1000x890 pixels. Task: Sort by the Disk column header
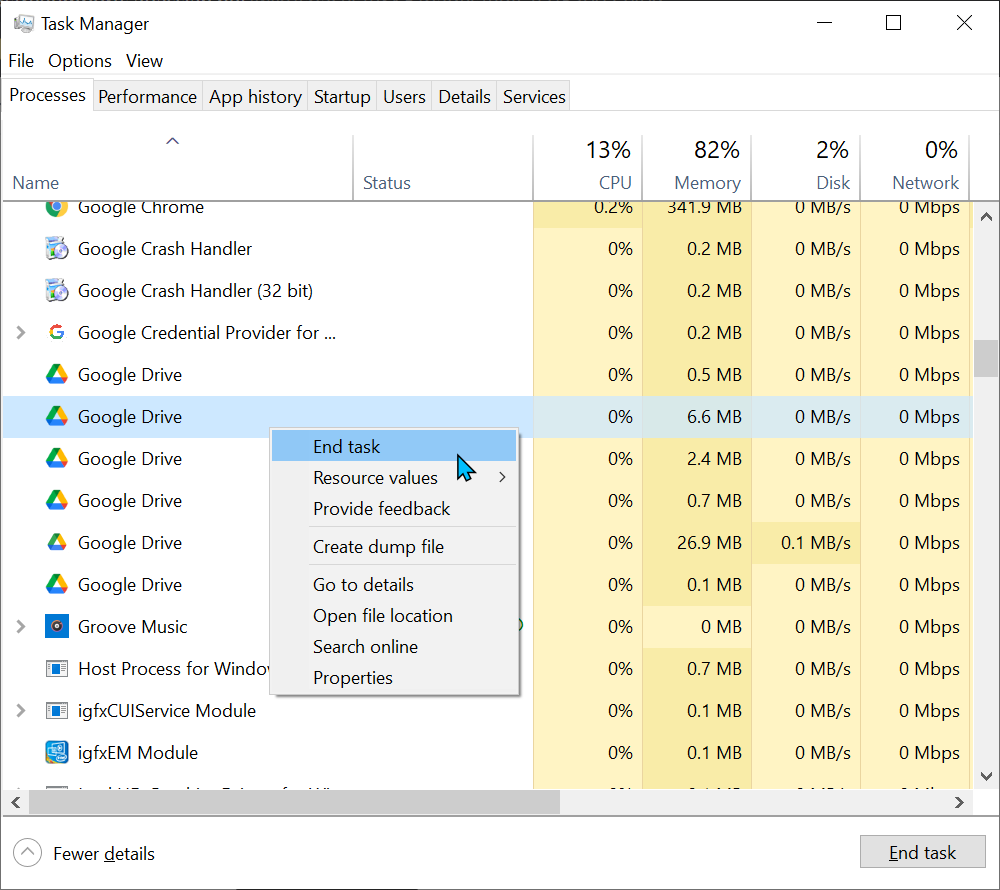(x=805, y=167)
